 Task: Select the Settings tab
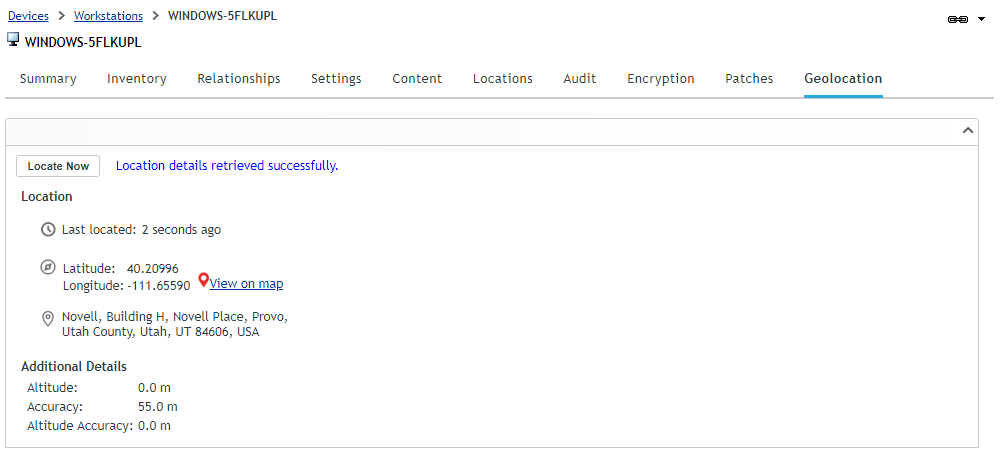[336, 79]
